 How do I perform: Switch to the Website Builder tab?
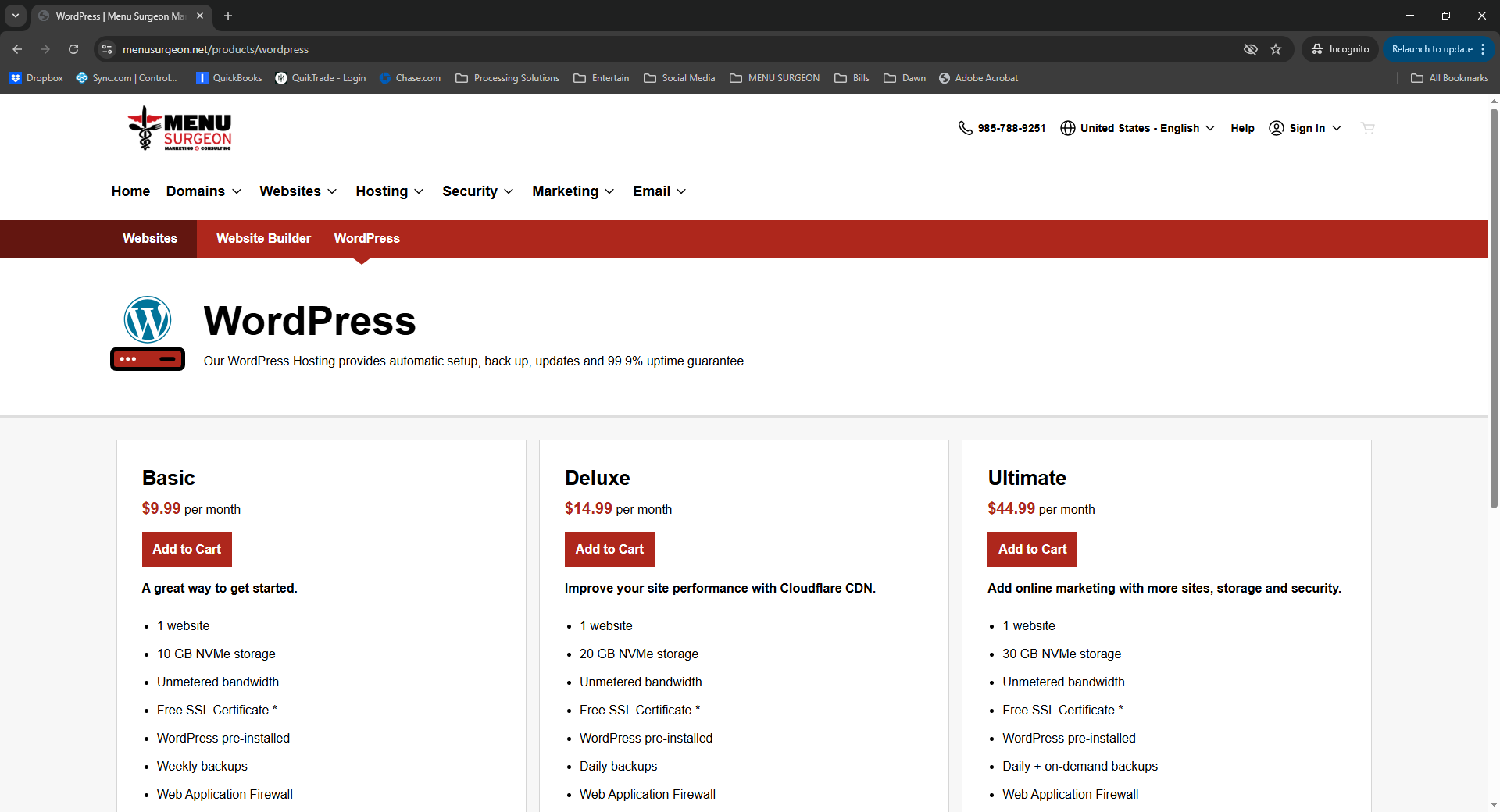tap(263, 239)
